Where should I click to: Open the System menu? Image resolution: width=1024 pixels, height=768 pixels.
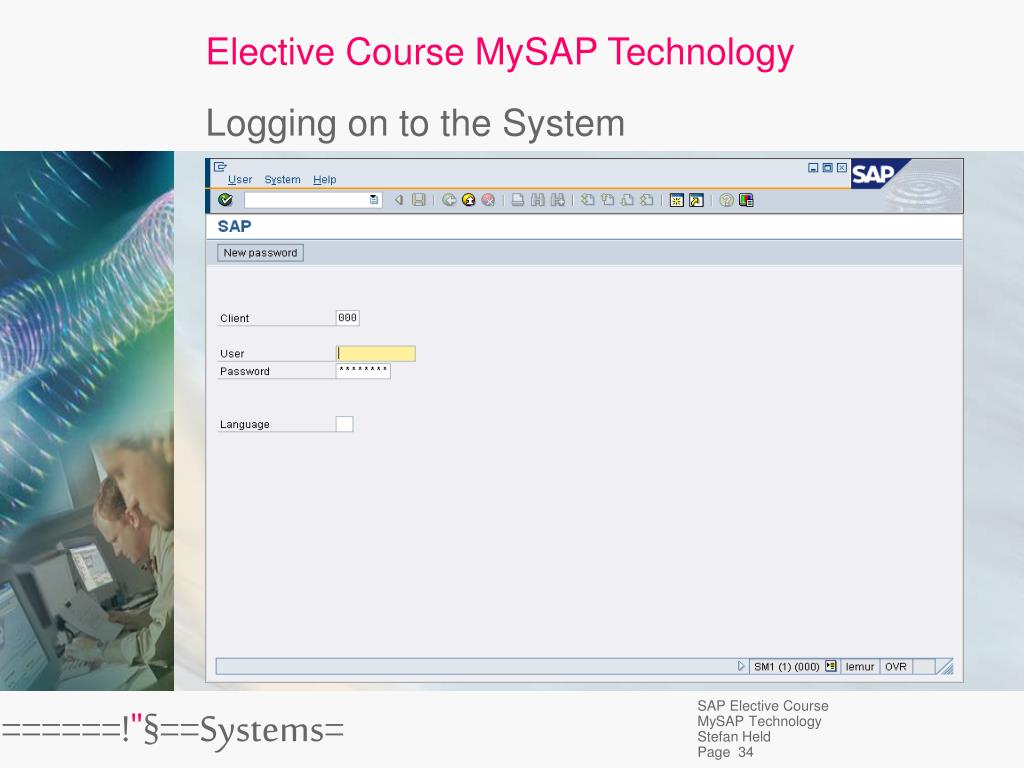[x=282, y=180]
